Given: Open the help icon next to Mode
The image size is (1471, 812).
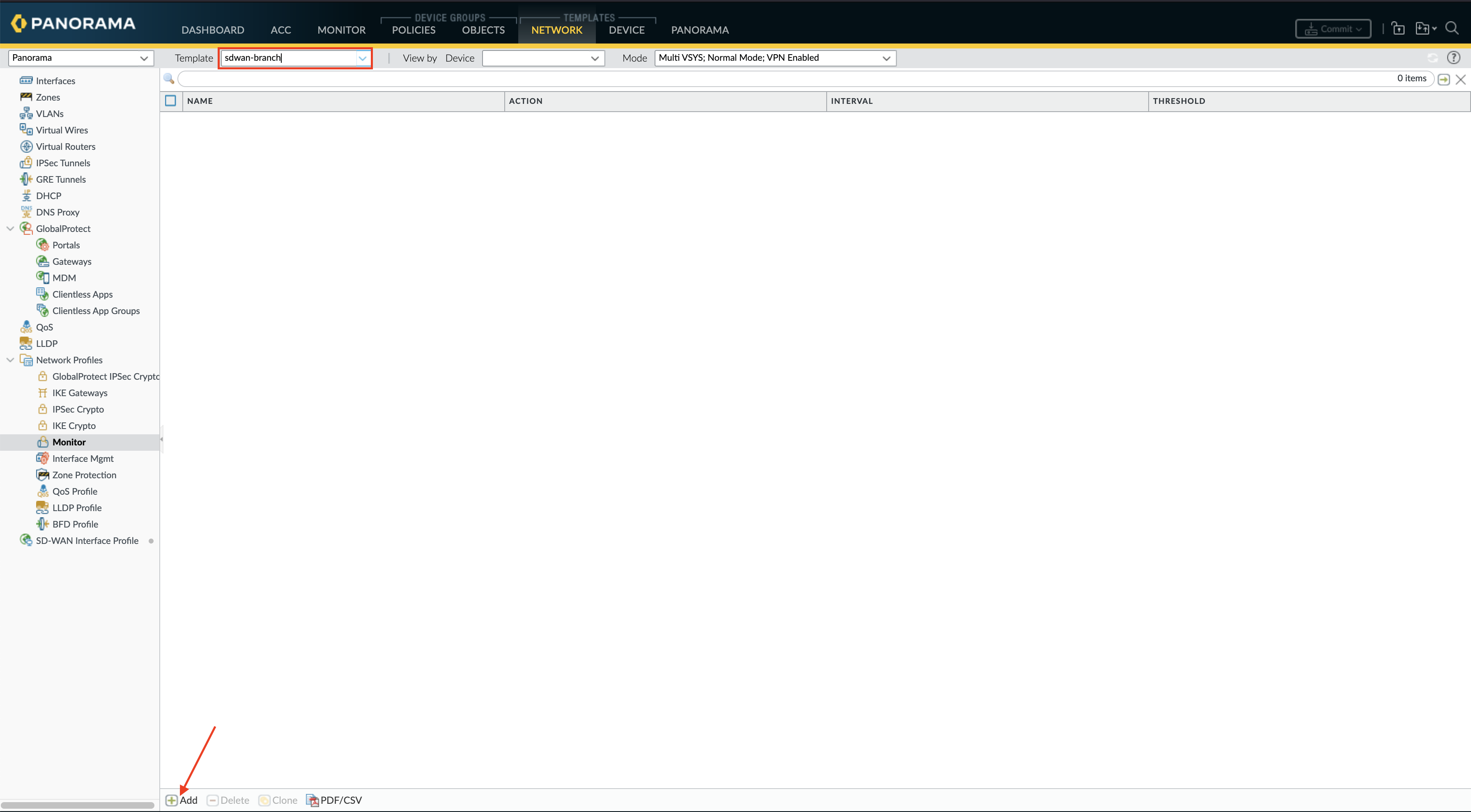Looking at the screenshot, I should (x=1455, y=57).
